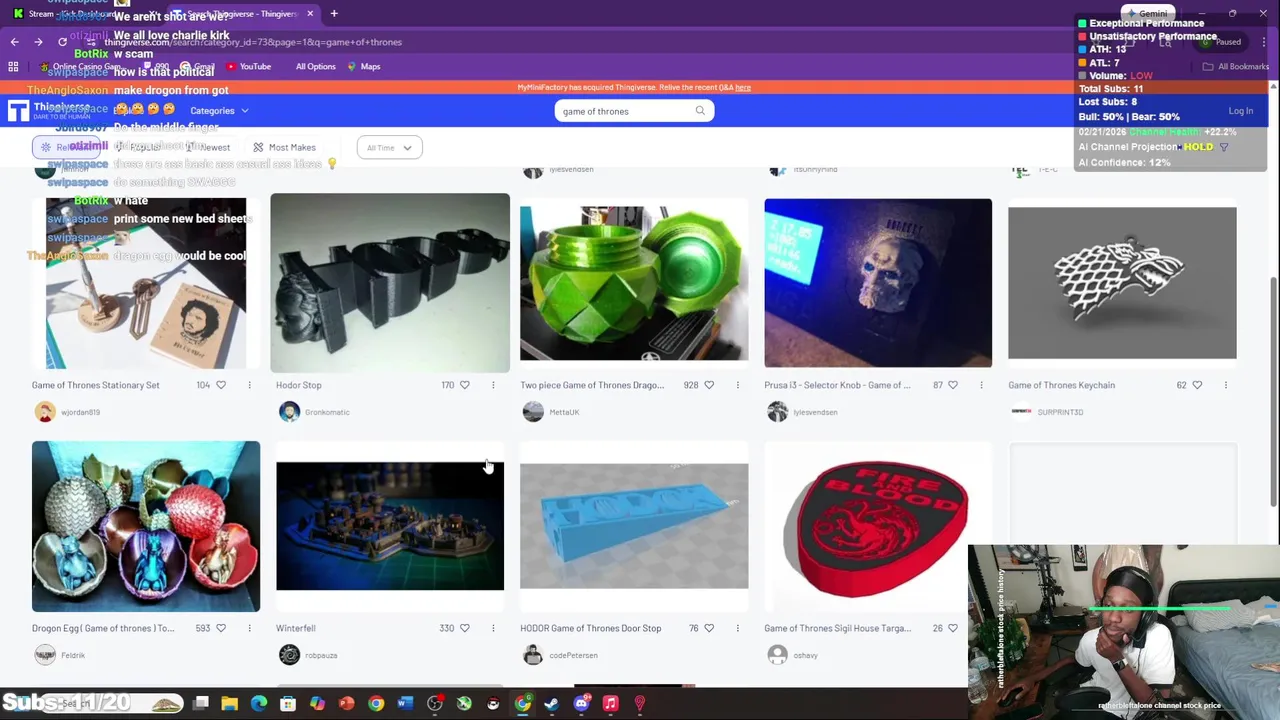Click the browser address bar URL
Screen dimensions: 1280x720
click(253, 42)
